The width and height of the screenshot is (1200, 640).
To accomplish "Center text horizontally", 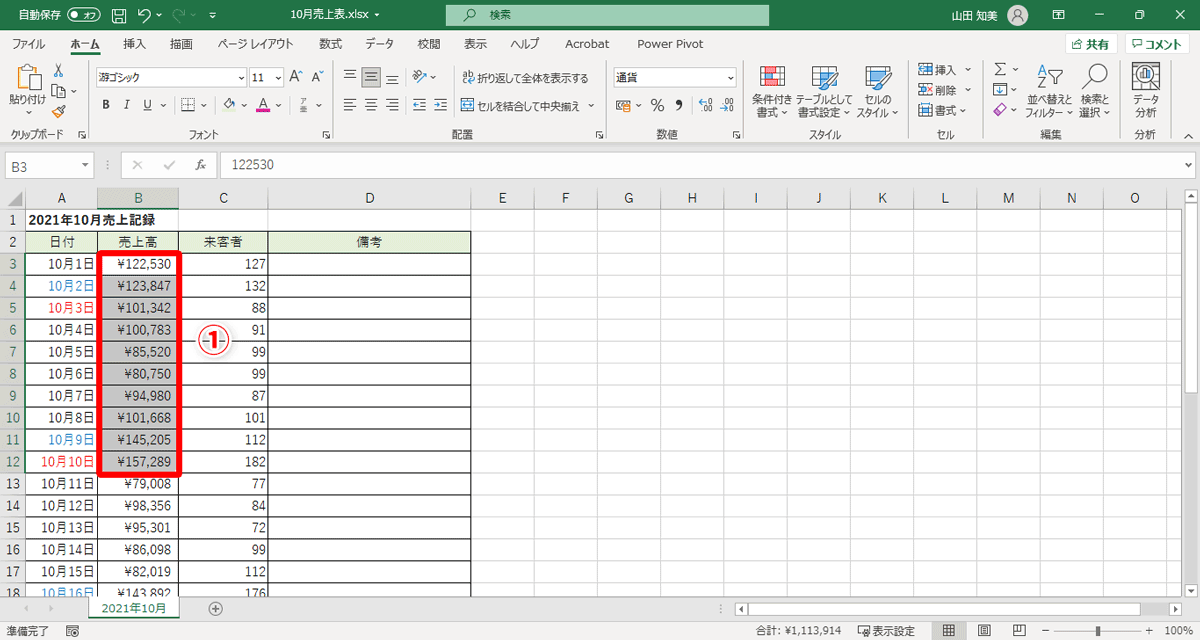I will [x=371, y=104].
